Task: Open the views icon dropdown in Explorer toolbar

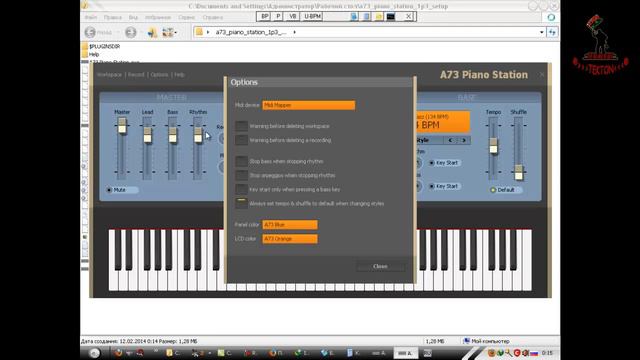Action: [x=169, y=32]
